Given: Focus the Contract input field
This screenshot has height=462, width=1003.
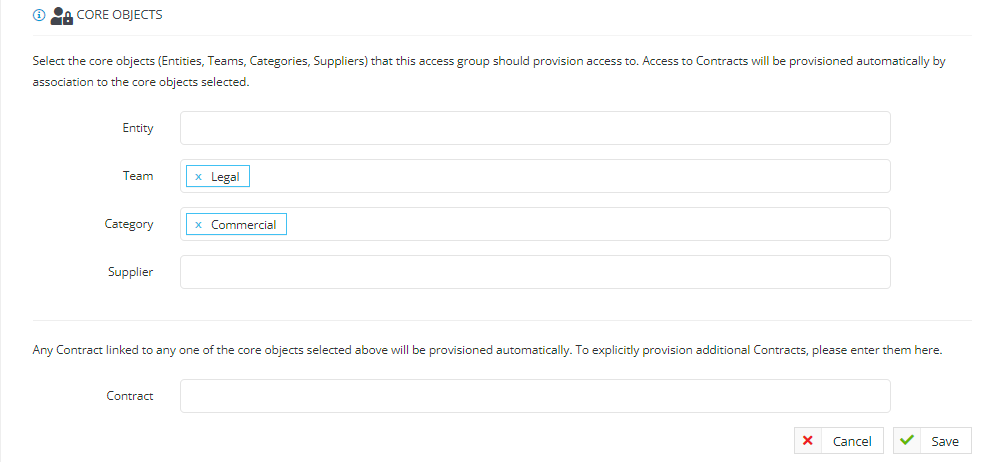Looking at the screenshot, I should 535,396.
